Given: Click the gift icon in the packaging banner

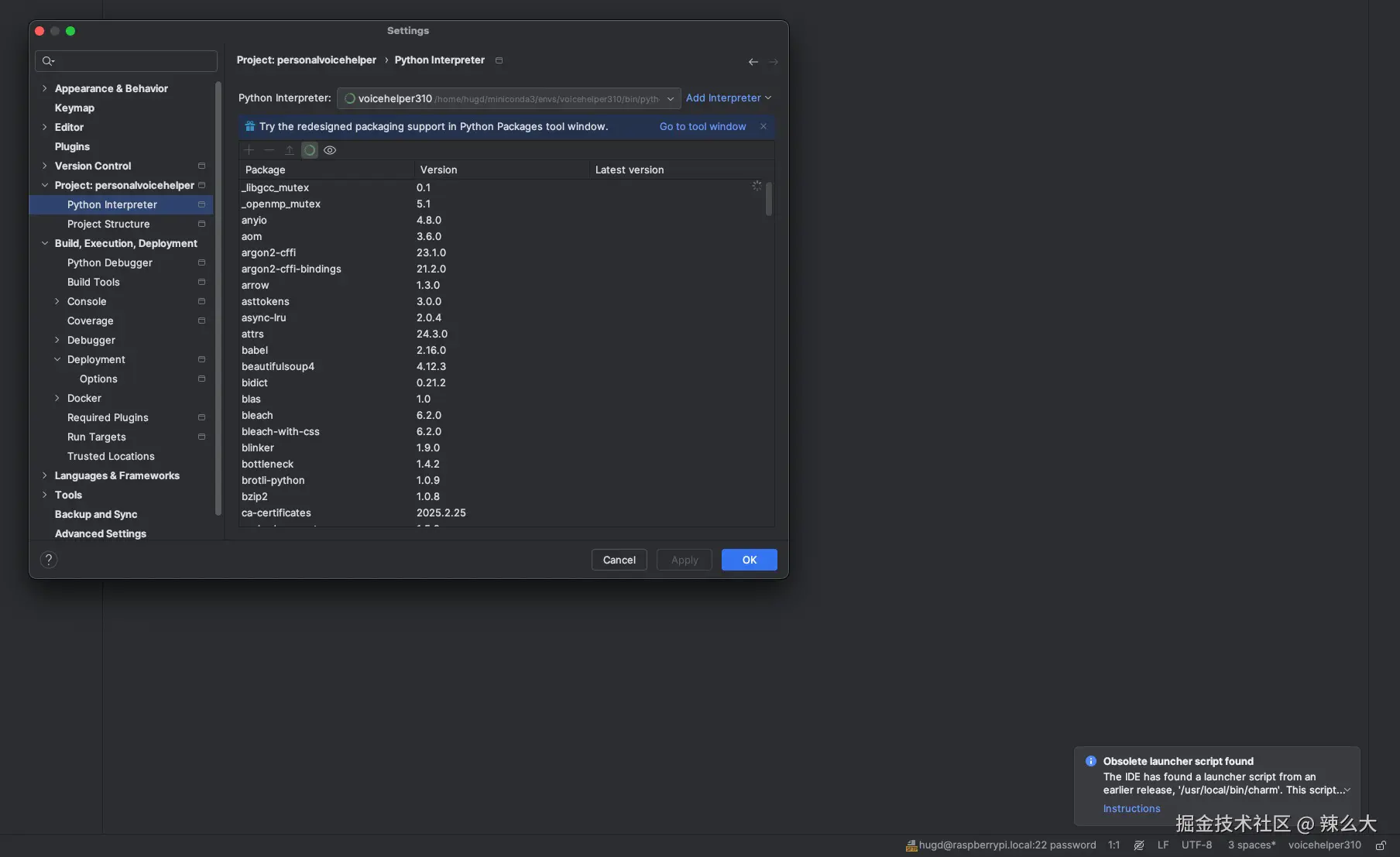Looking at the screenshot, I should tap(250, 126).
